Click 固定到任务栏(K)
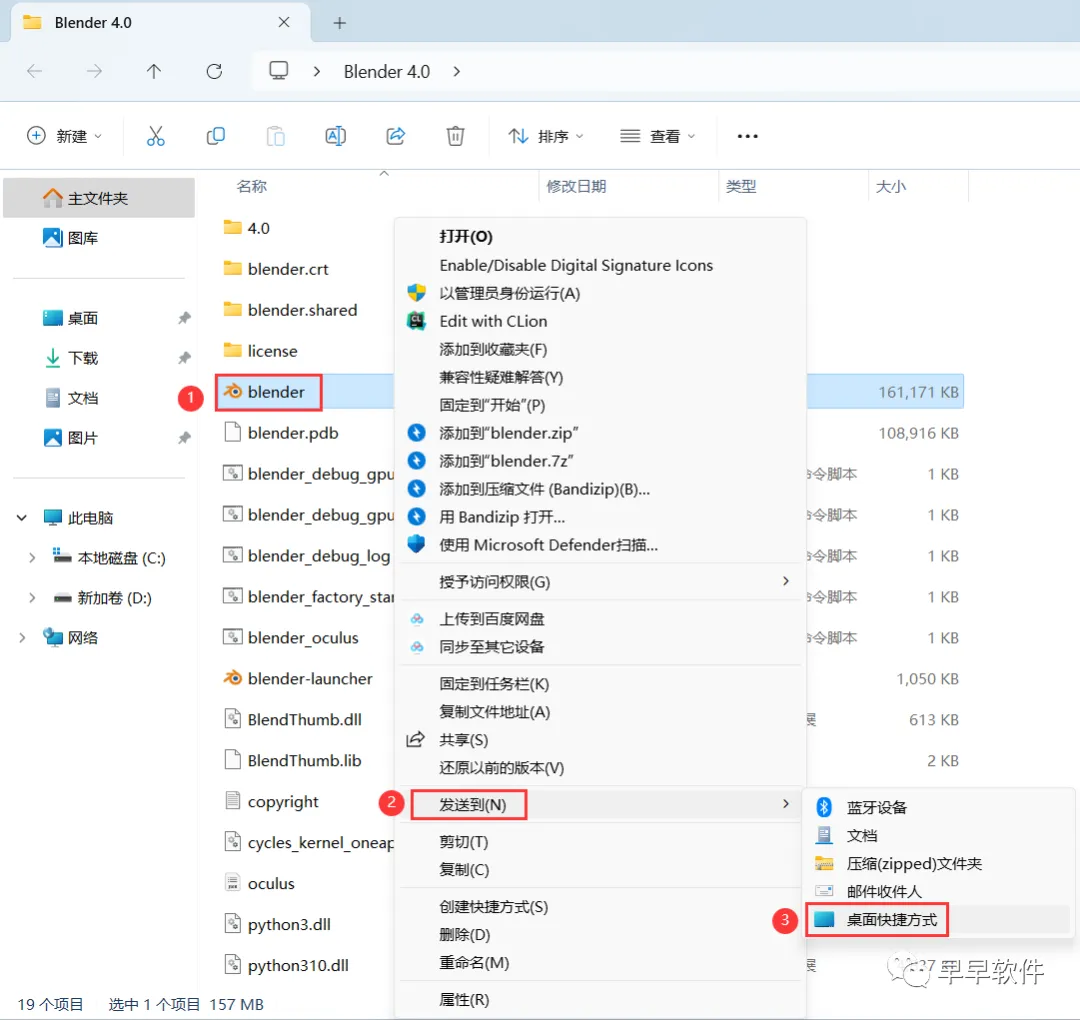Viewport: 1080px width, 1020px height. 600,684
